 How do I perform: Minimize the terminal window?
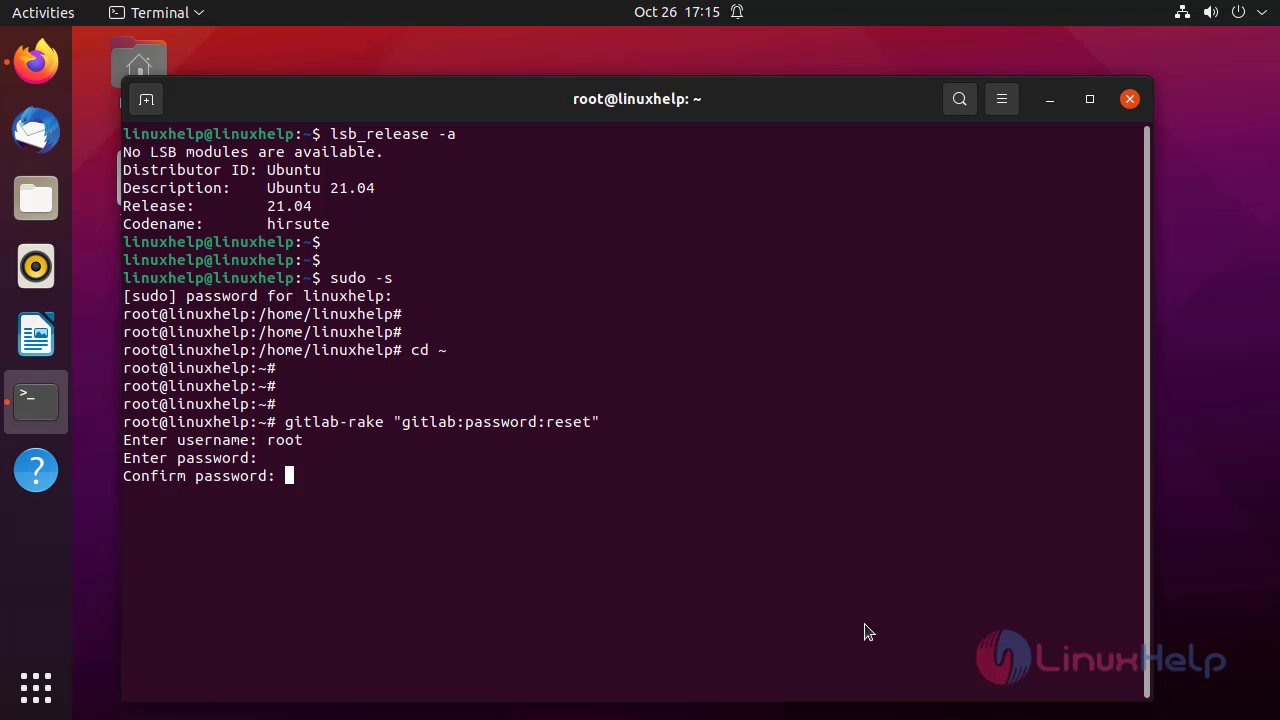point(1050,99)
